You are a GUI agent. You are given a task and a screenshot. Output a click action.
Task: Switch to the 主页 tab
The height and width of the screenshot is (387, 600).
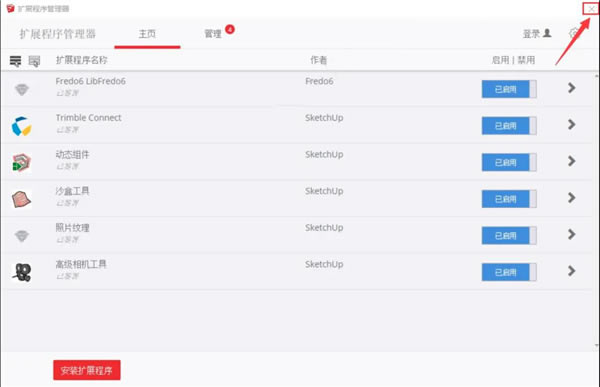(x=147, y=34)
